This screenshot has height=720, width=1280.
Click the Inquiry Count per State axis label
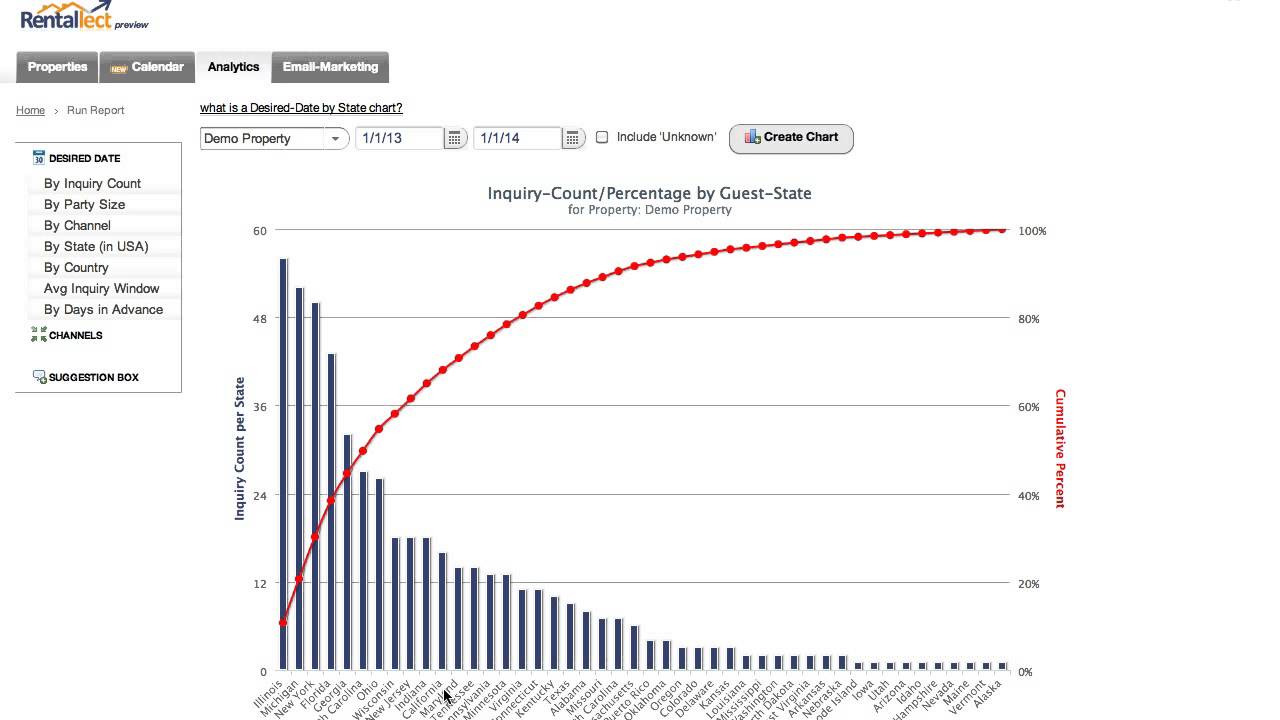click(240, 448)
